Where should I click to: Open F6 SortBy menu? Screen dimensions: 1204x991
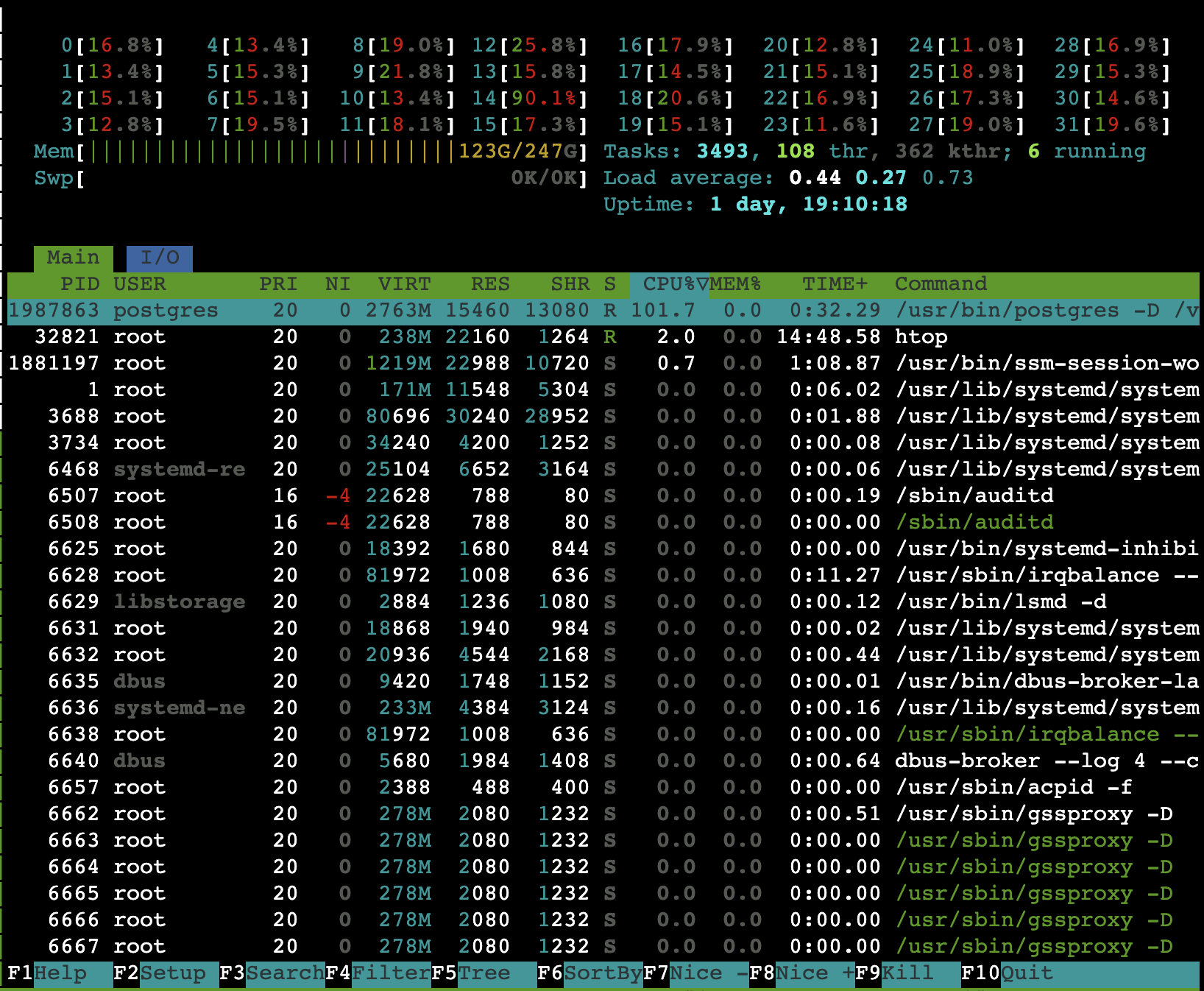pos(590,973)
